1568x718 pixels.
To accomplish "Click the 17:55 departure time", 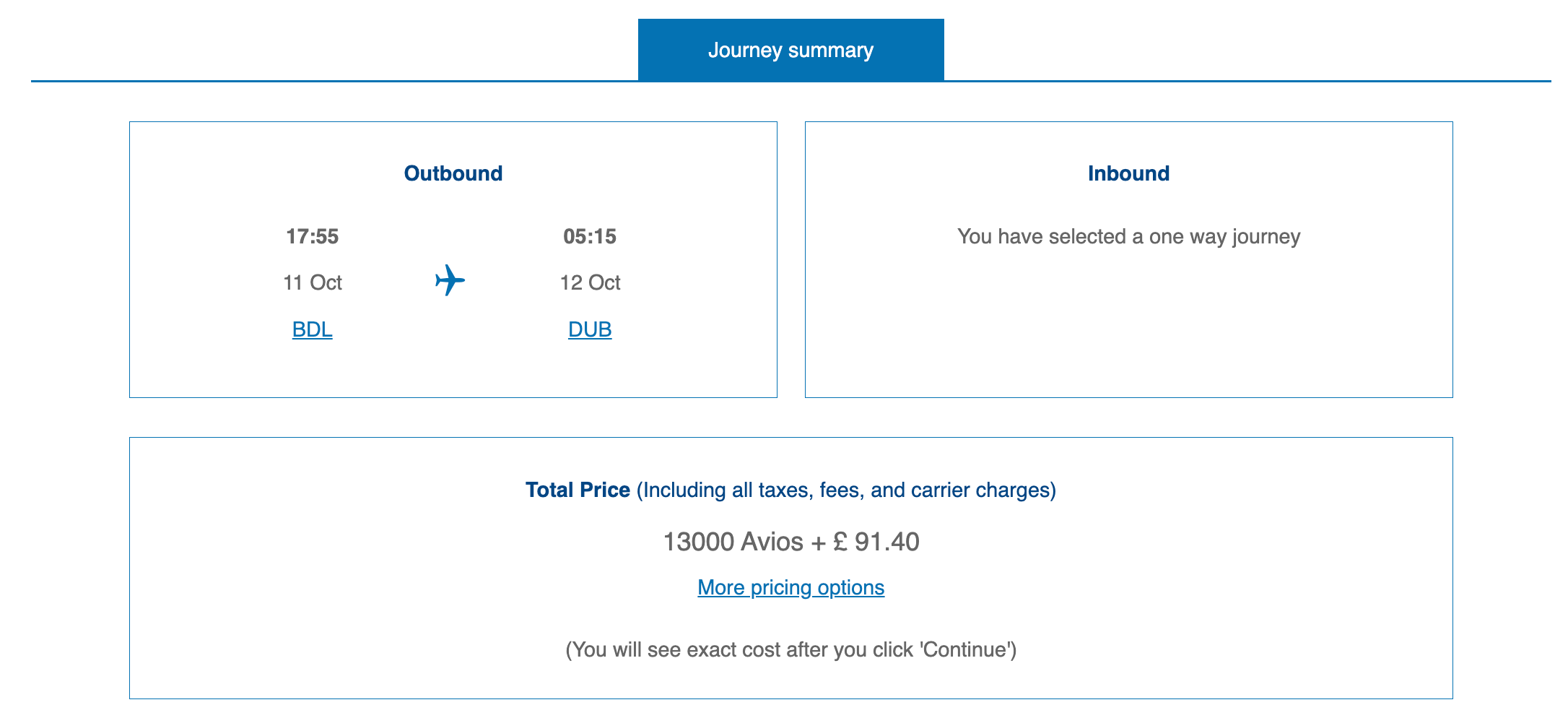I will [312, 236].
